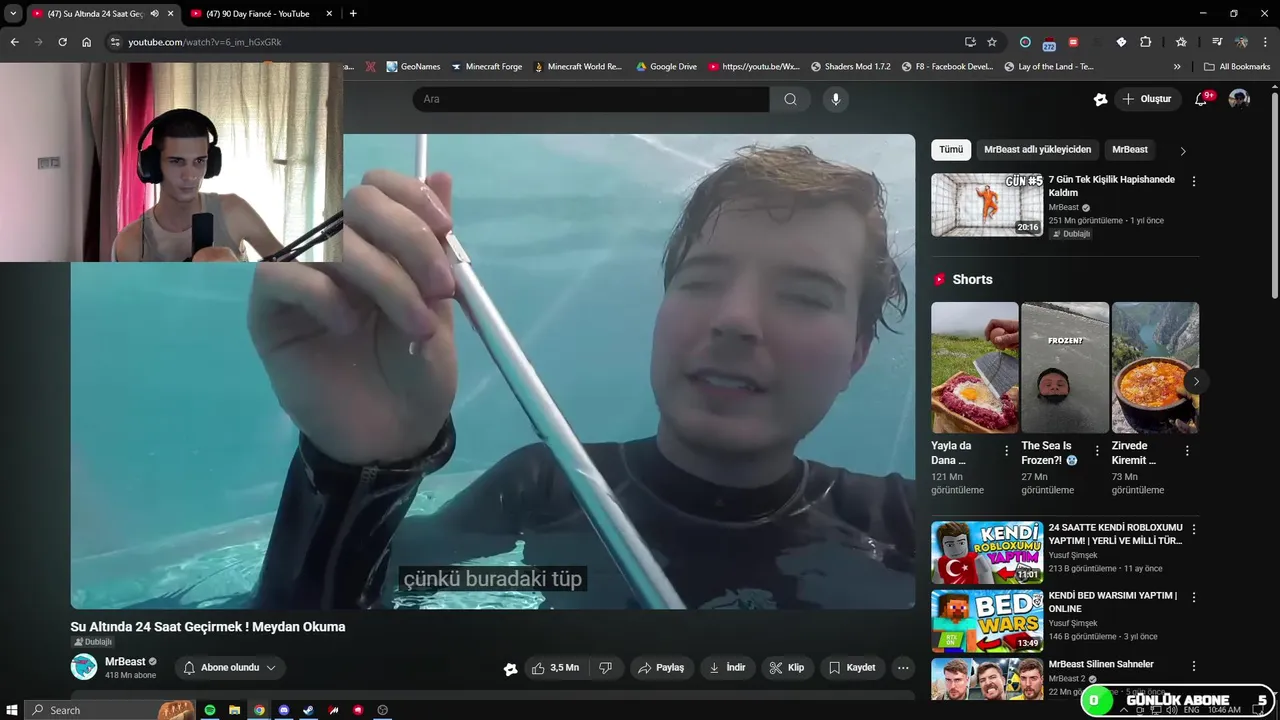Select MrBeast adlı yükleyiciden filter chip
The width and height of the screenshot is (1280, 720).
[1037, 149]
